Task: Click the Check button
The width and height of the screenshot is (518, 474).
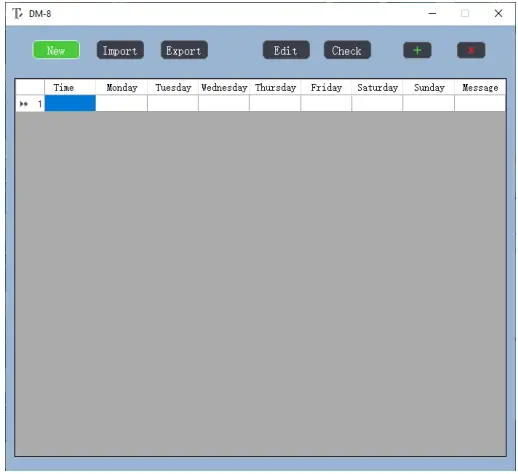Action: pos(347,50)
